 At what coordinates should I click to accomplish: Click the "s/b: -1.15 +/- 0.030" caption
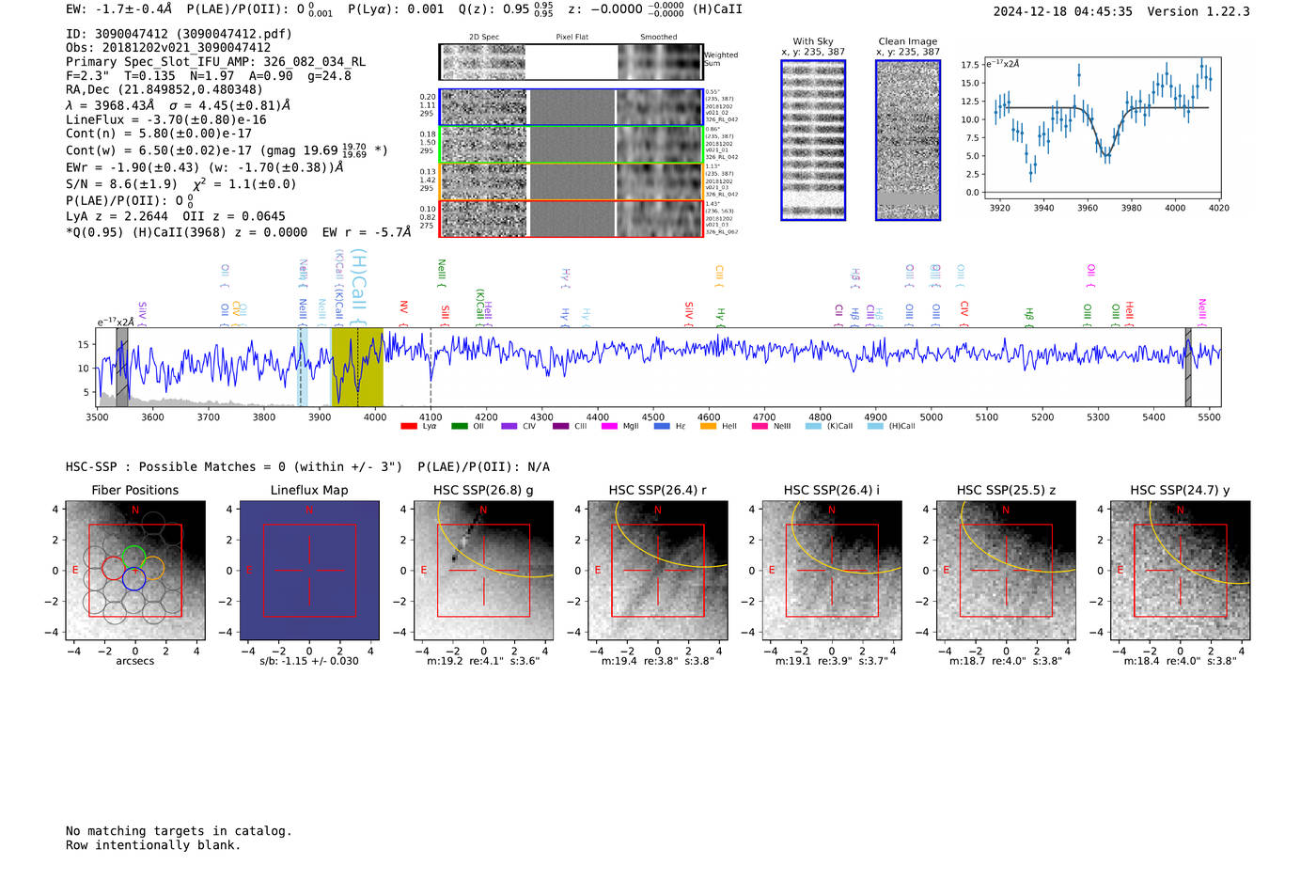[309, 661]
